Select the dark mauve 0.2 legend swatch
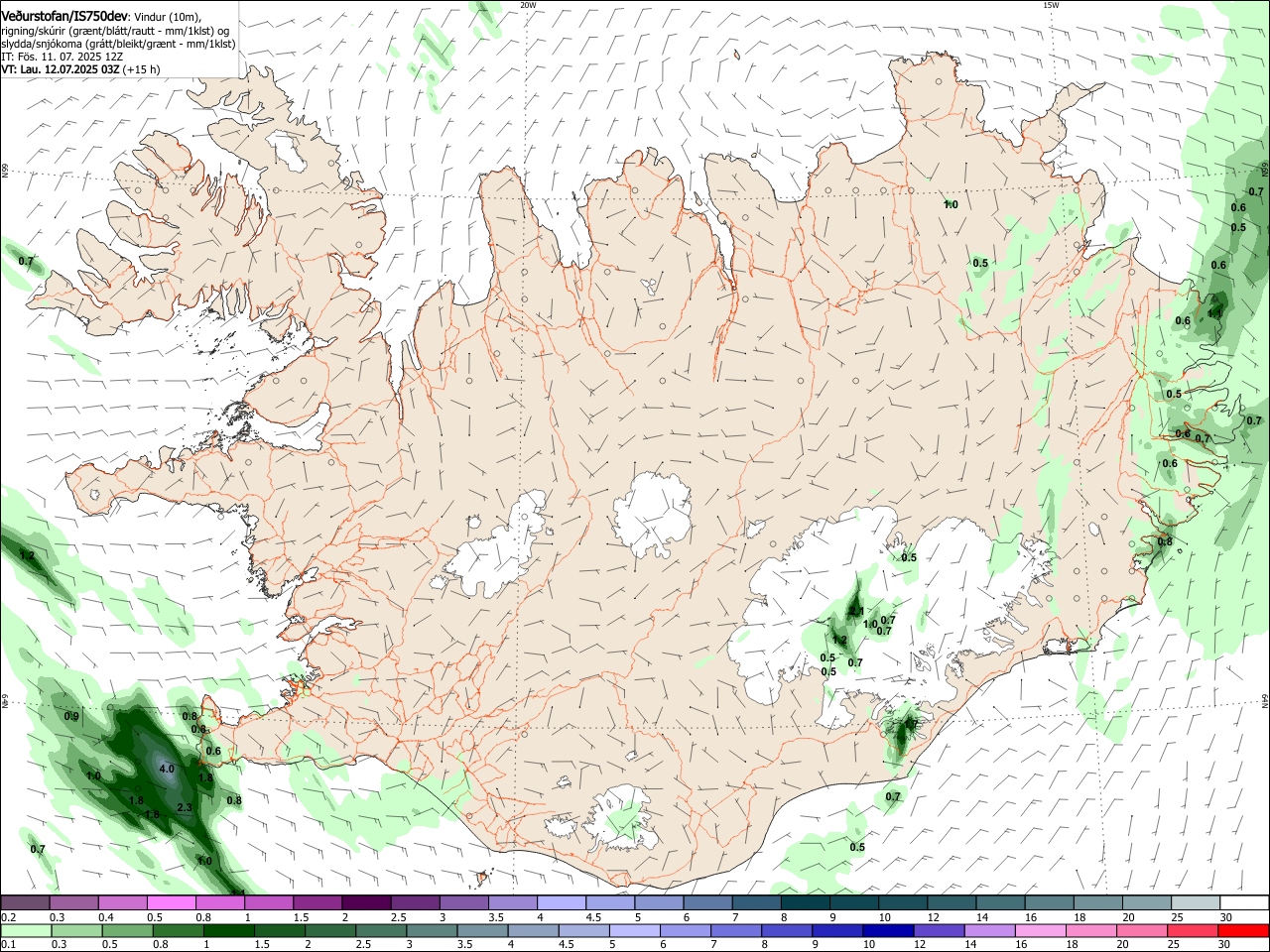The height and width of the screenshot is (952, 1270). pyautogui.click(x=25, y=903)
